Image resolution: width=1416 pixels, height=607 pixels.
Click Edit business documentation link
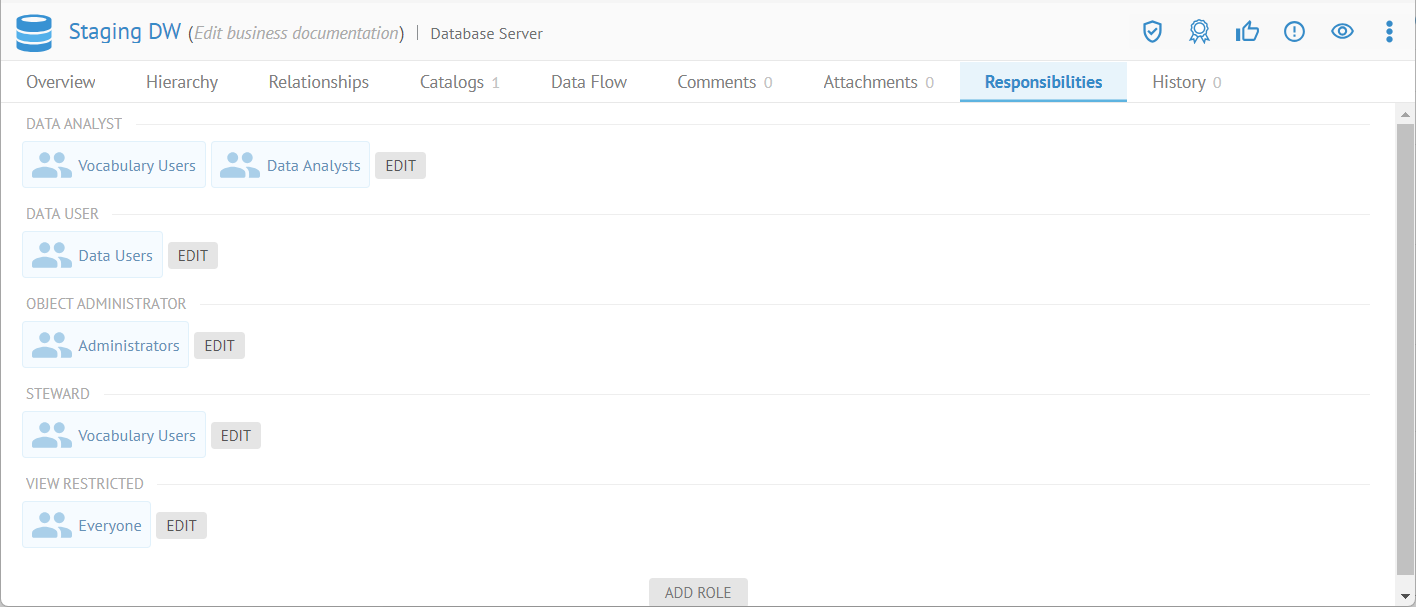296,33
